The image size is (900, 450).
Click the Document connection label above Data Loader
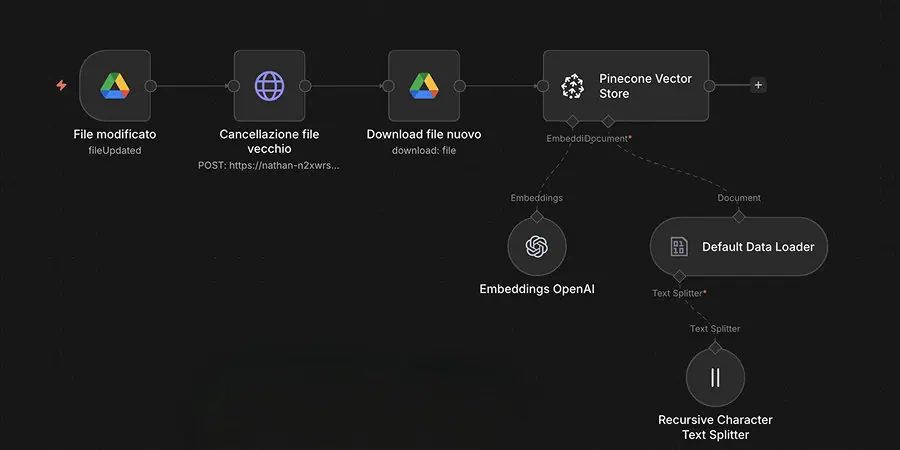click(739, 197)
